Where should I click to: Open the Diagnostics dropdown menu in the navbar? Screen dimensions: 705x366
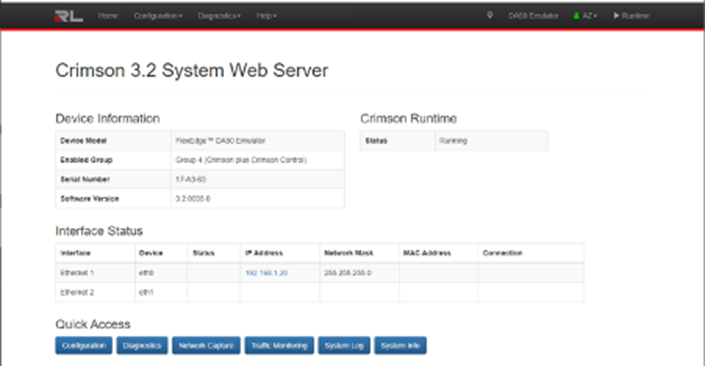tap(219, 16)
